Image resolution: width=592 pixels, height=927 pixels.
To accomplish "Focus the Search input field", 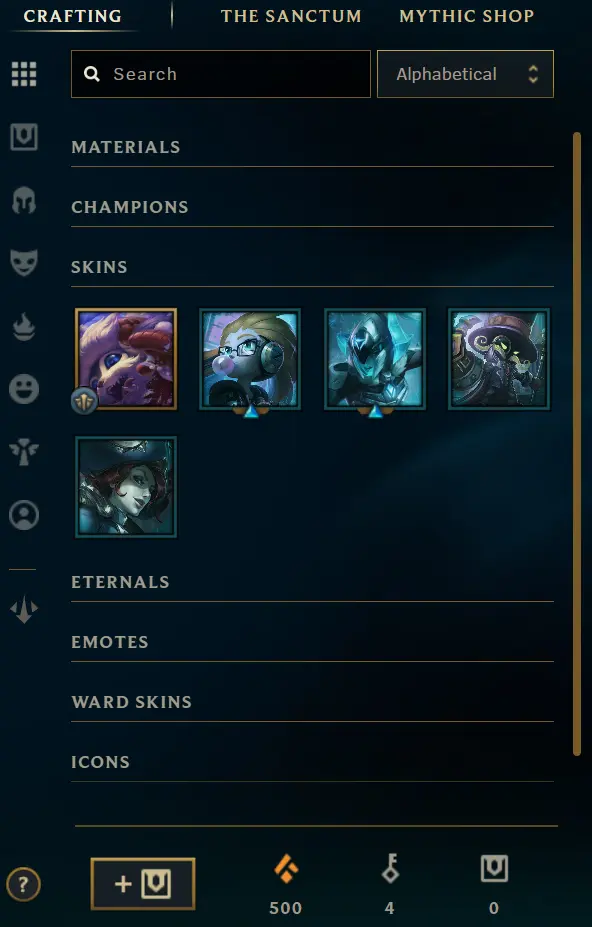I will [x=221, y=74].
